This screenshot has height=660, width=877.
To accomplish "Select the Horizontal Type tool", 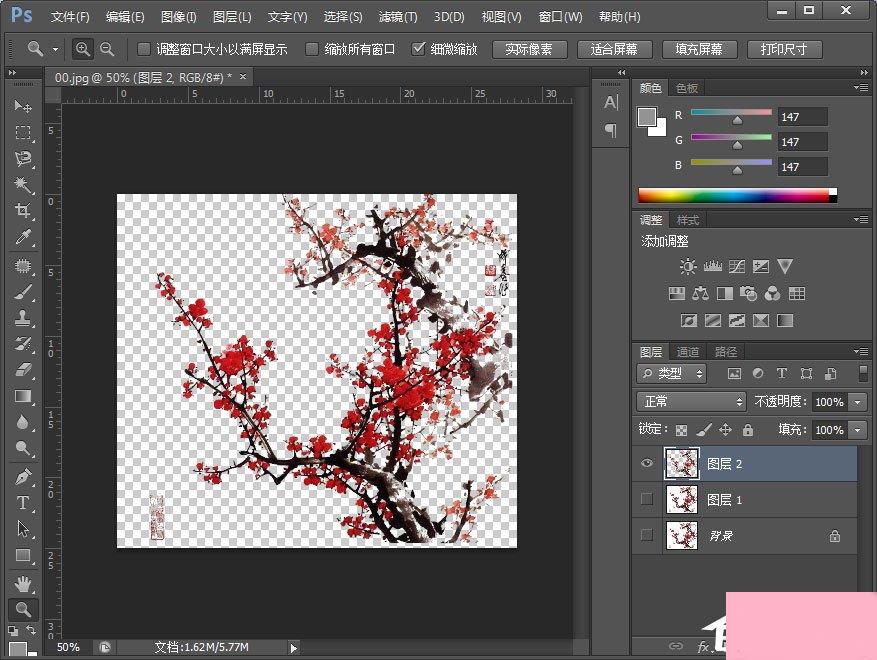I will [22, 503].
